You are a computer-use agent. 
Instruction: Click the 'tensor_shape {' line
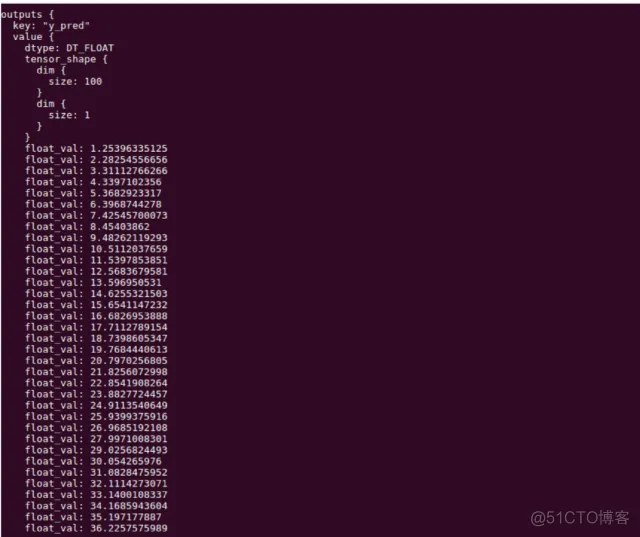(66, 59)
